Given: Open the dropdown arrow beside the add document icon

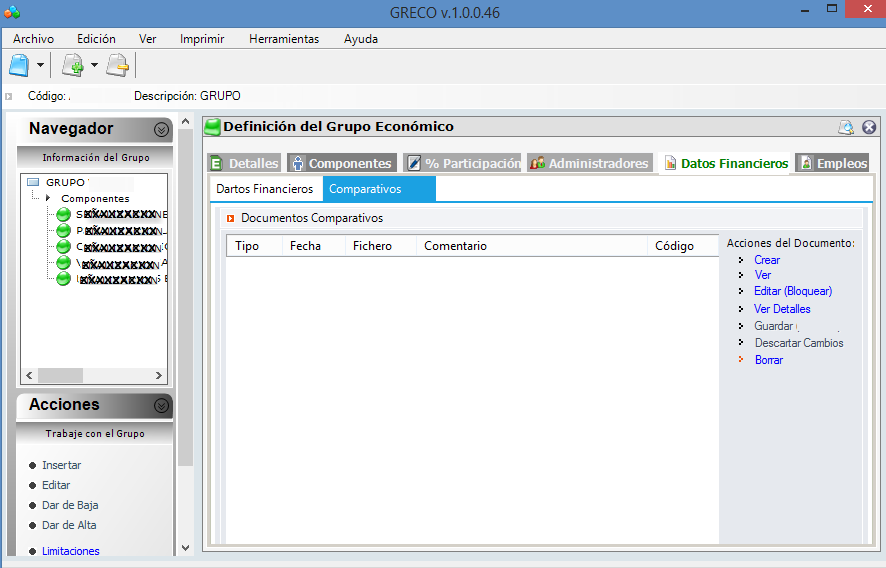Looking at the screenshot, I should coord(94,66).
